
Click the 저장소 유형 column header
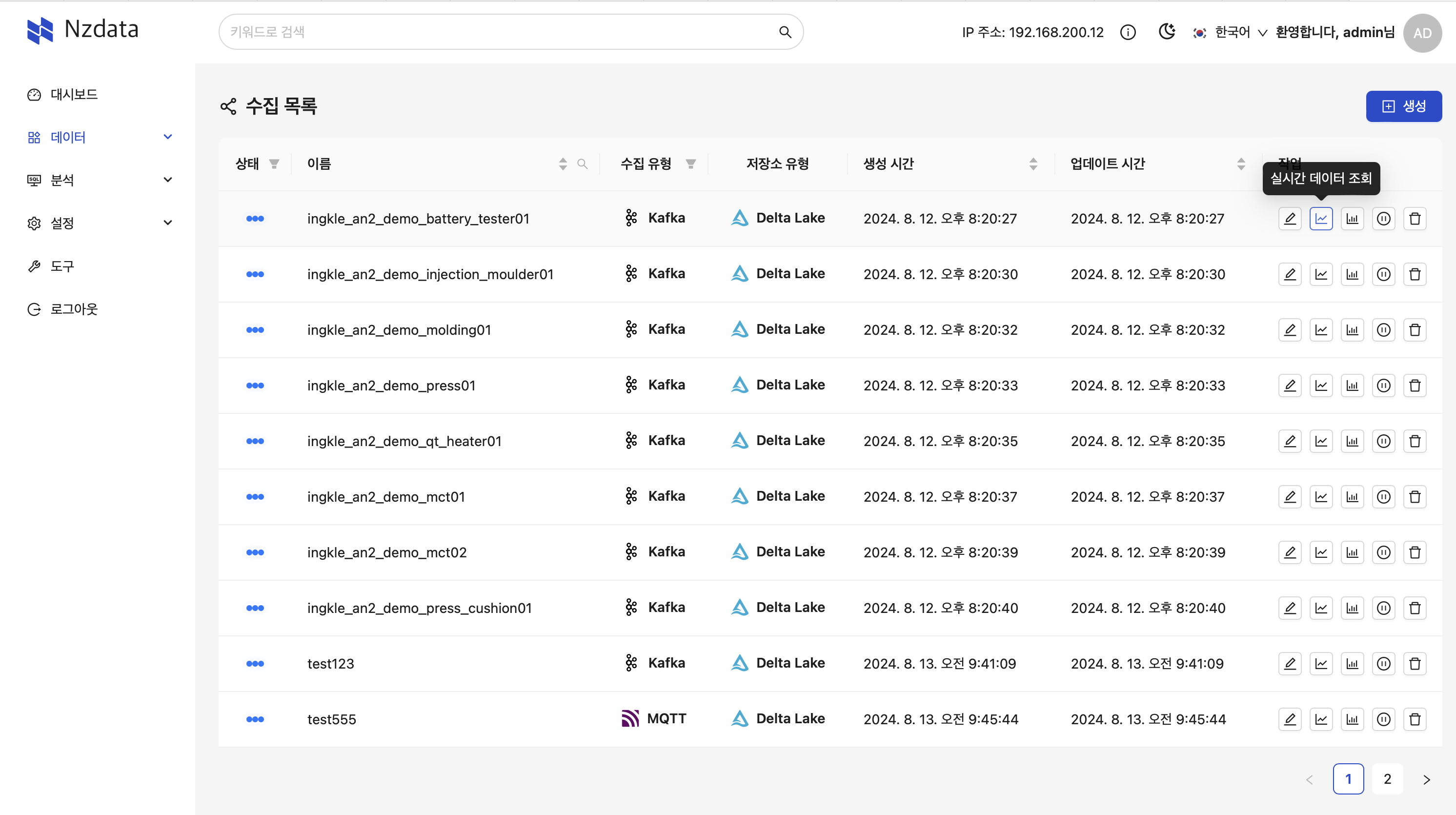pos(777,164)
